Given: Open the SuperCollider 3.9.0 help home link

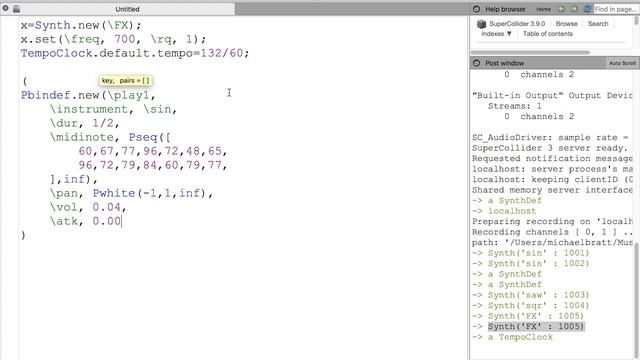Looking at the screenshot, I should pos(517,24).
